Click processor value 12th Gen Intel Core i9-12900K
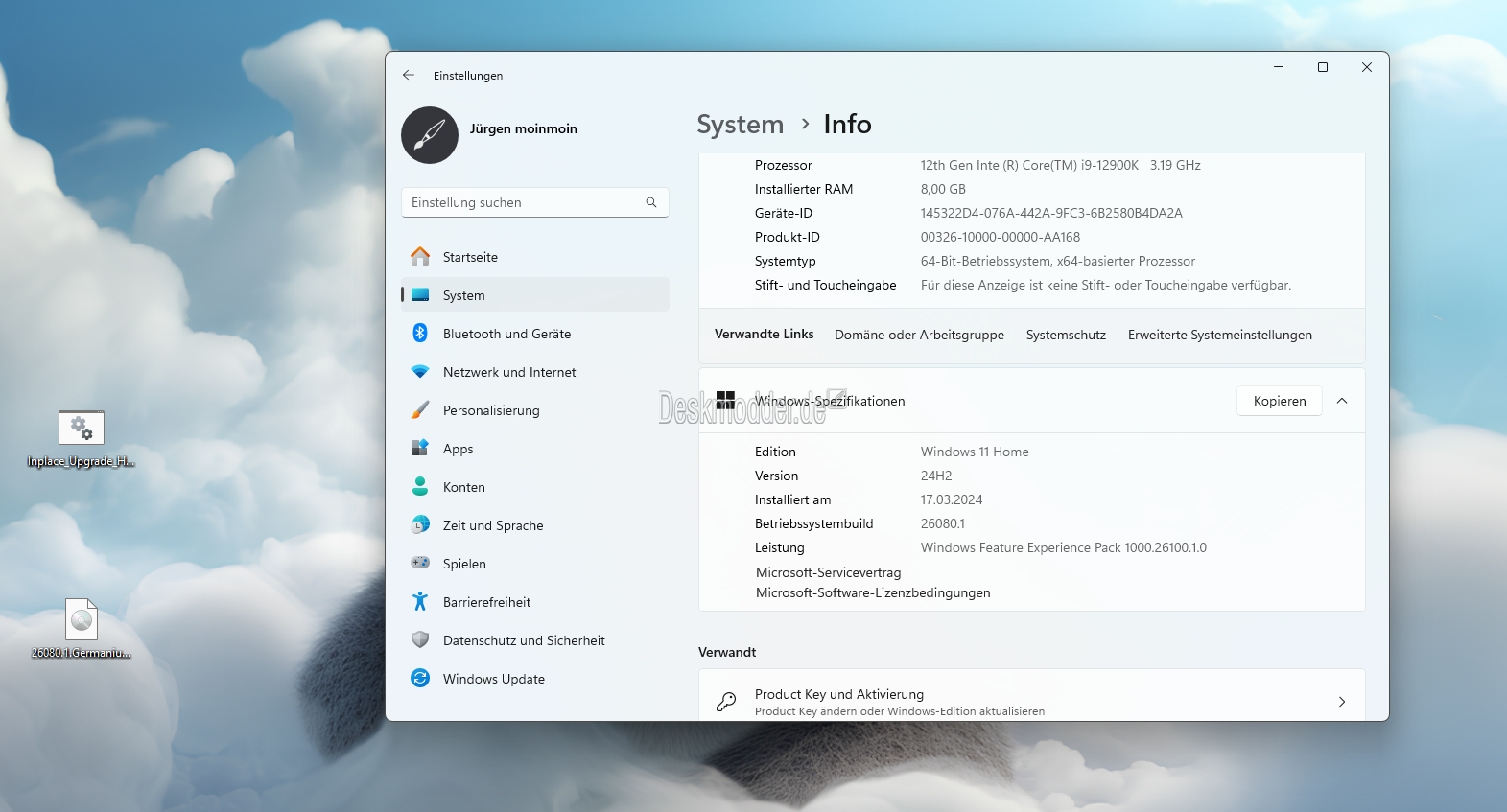Image resolution: width=1507 pixels, height=812 pixels. point(1060,165)
